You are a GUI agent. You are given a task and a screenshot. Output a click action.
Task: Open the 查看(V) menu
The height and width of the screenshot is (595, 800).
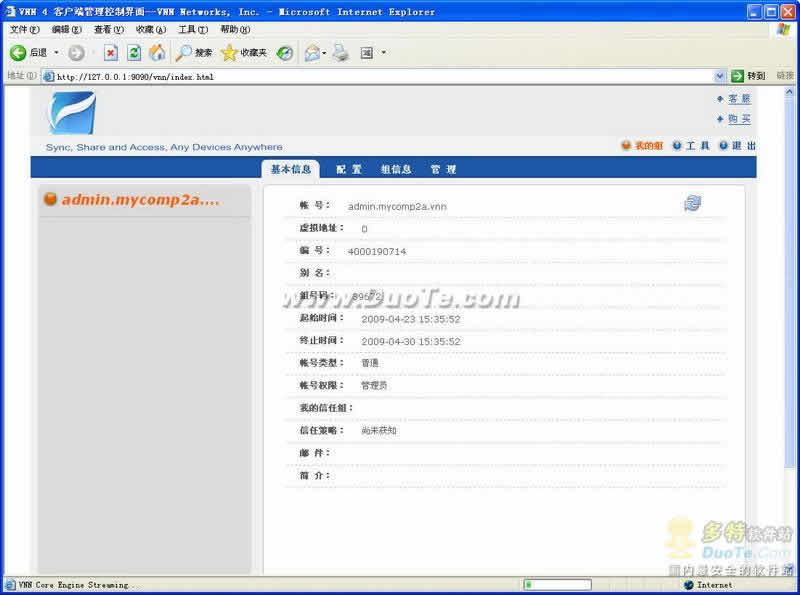point(109,30)
